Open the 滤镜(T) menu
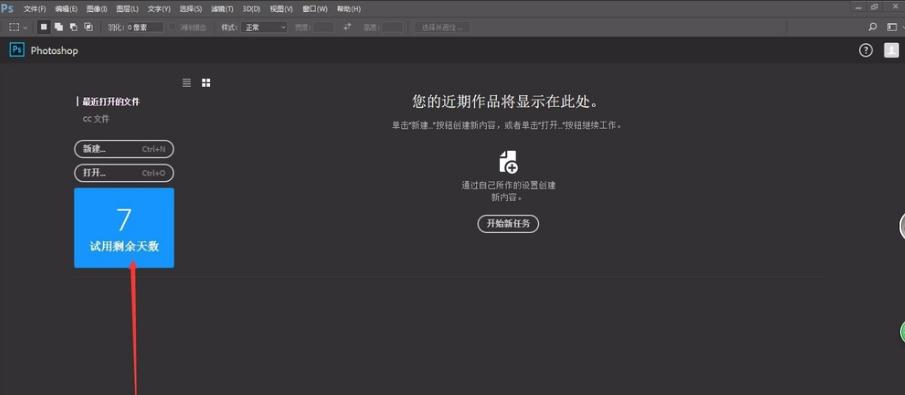 tap(222, 9)
